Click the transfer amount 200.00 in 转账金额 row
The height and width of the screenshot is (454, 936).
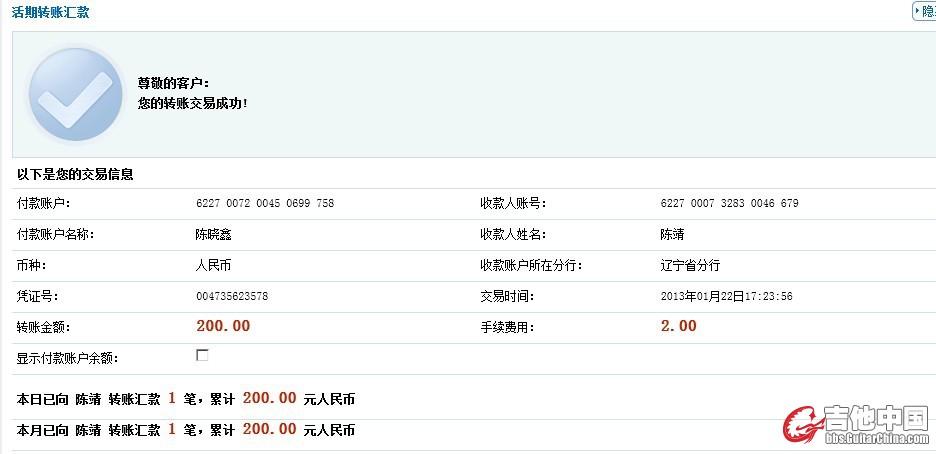[223, 326]
